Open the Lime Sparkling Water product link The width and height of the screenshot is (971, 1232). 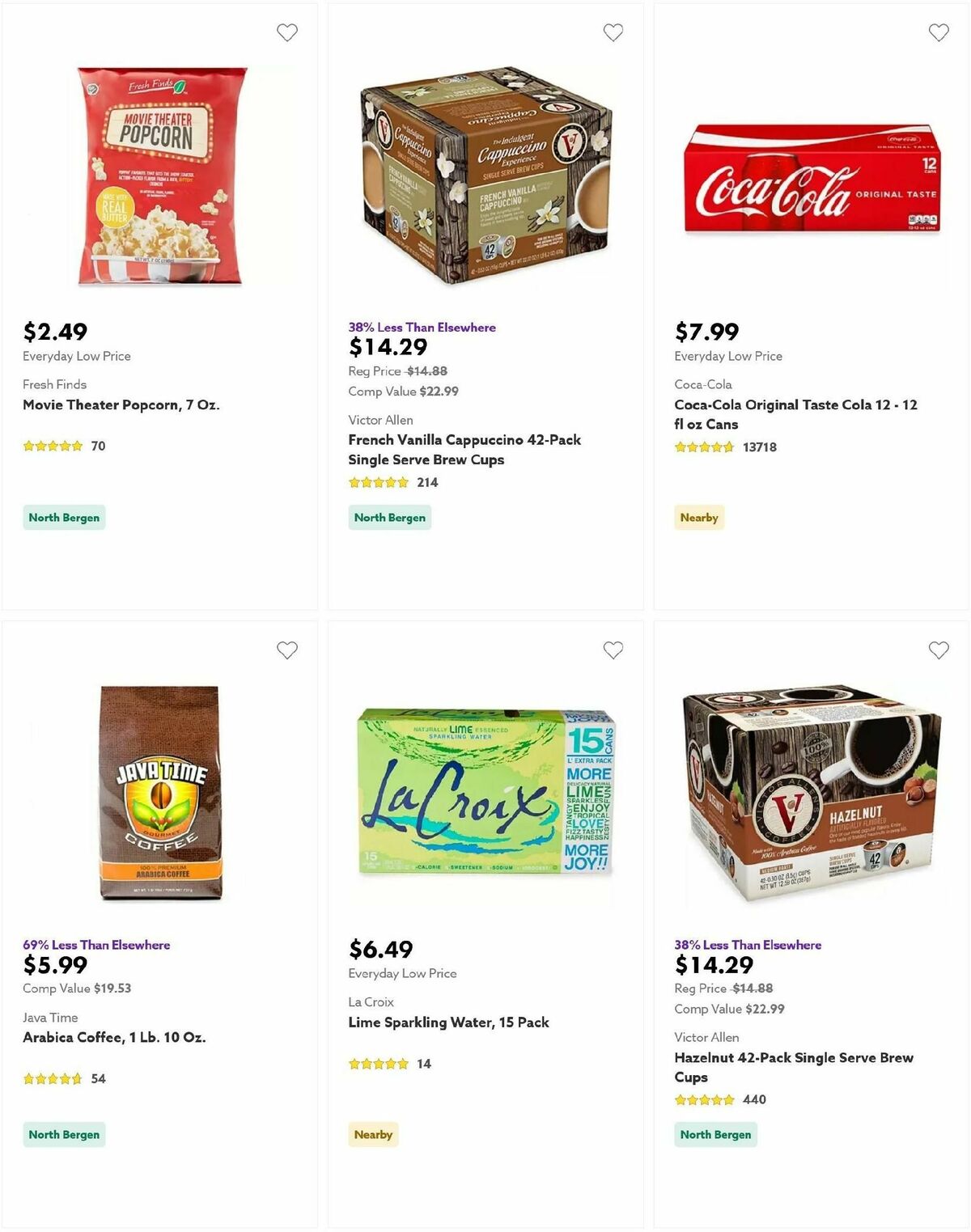click(x=449, y=1022)
